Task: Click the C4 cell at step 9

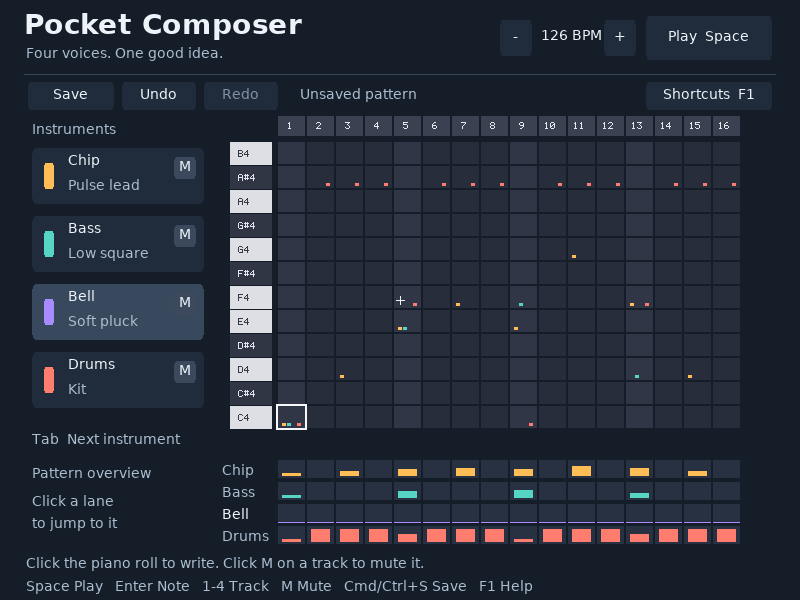Action: click(x=523, y=417)
